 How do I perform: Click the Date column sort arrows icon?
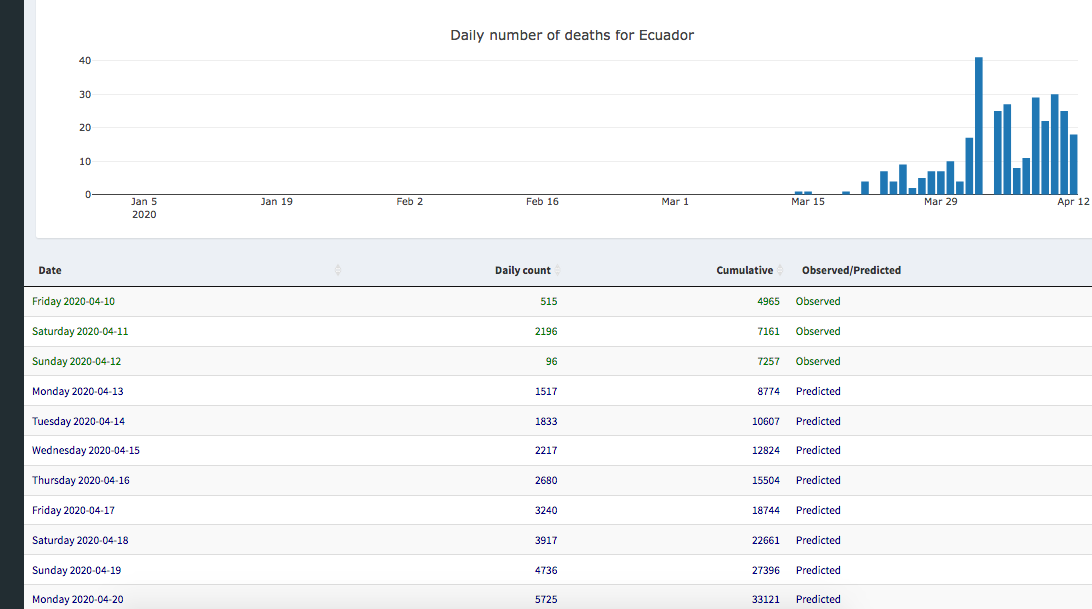point(338,270)
